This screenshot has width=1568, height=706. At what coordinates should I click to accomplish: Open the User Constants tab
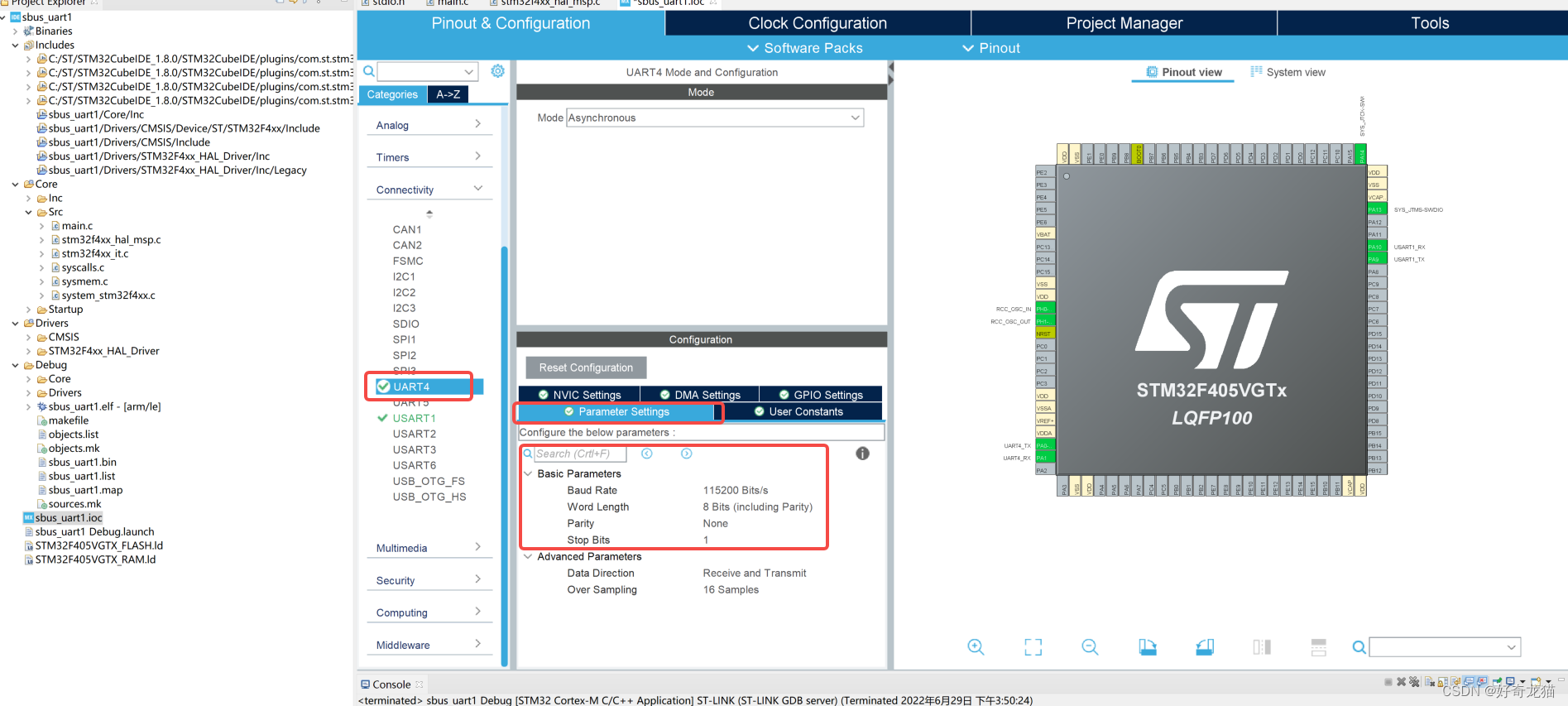[798, 411]
